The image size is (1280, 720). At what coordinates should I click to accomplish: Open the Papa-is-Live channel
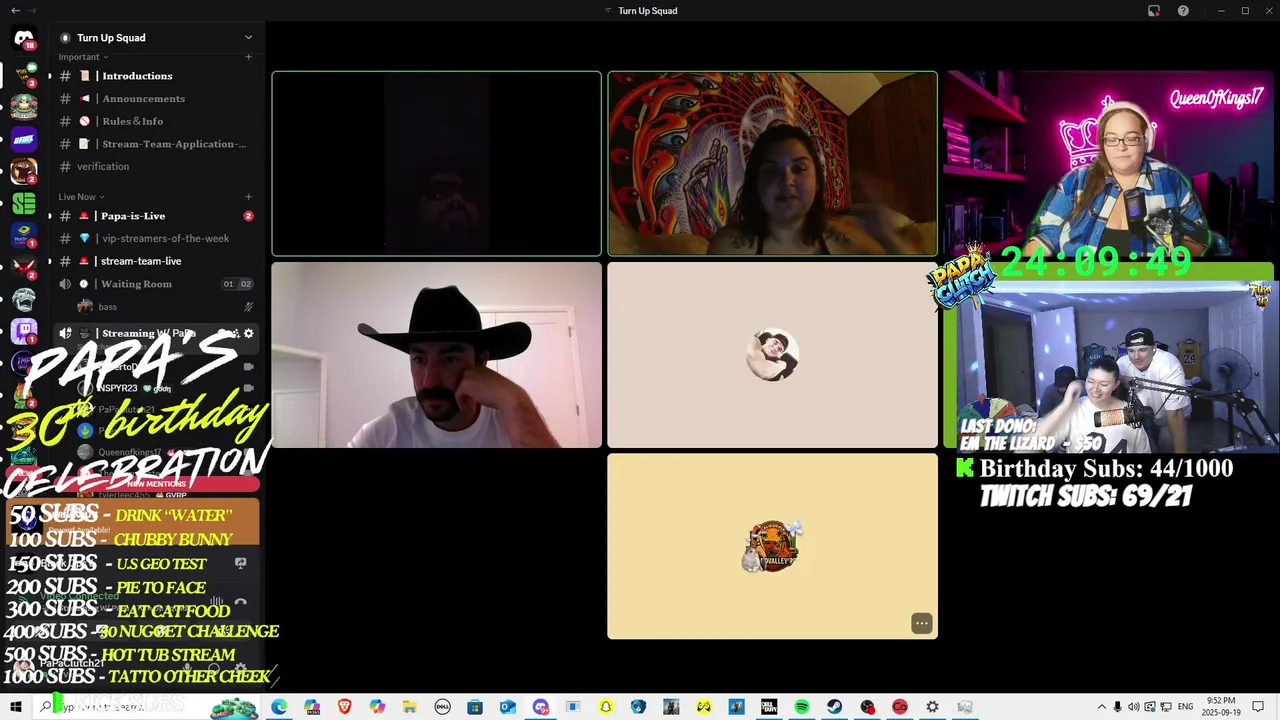(x=155, y=216)
